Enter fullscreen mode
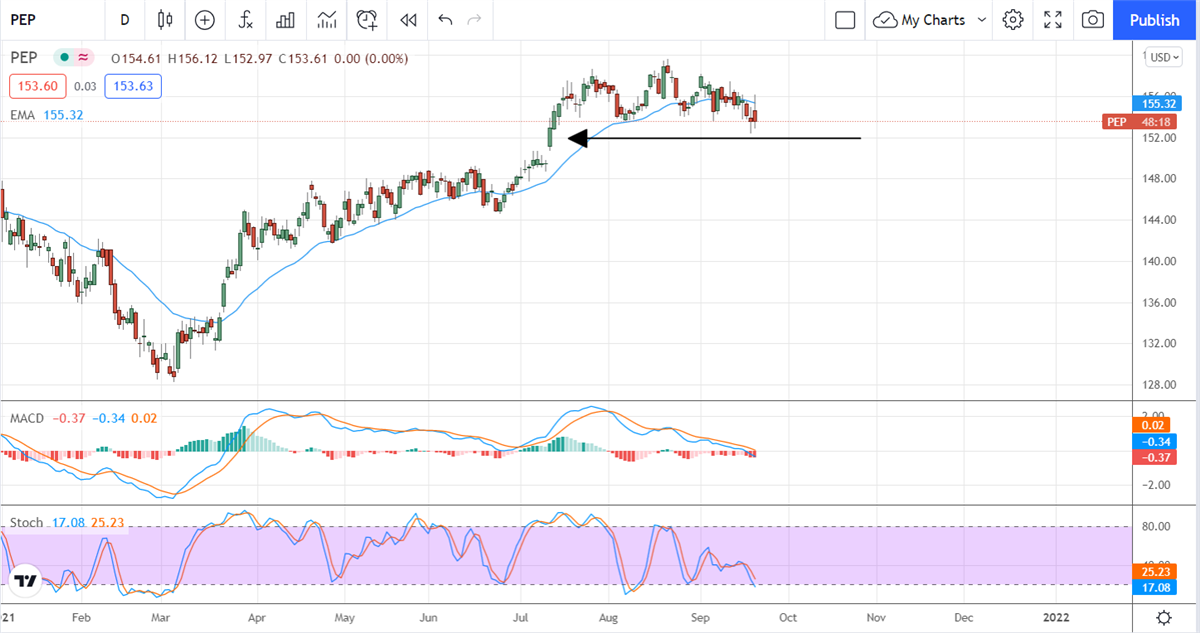The height and width of the screenshot is (633, 1200). coord(1053,20)
